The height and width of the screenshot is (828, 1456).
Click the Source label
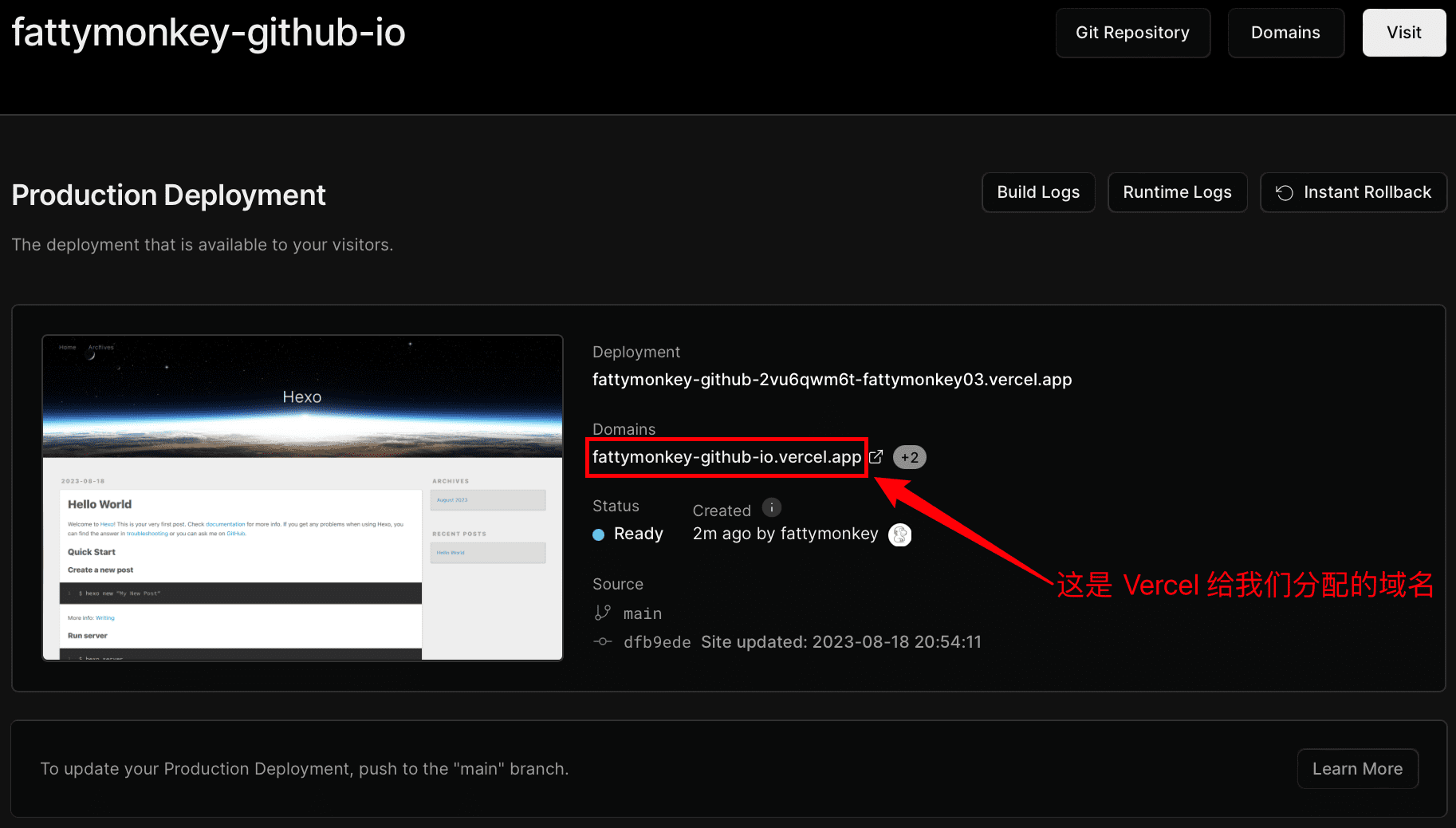tap(618, 584)
